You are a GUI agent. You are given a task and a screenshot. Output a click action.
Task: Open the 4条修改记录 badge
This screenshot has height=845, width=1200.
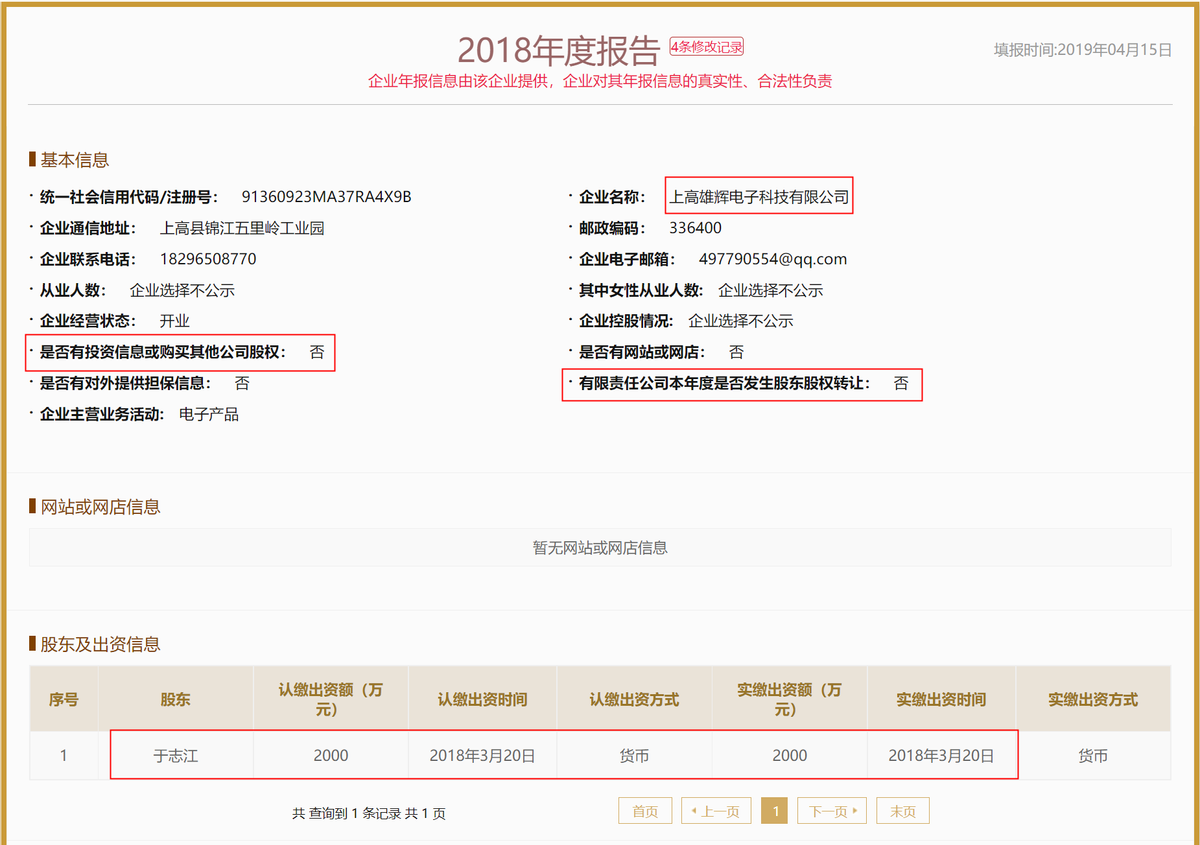coord(706,46)
